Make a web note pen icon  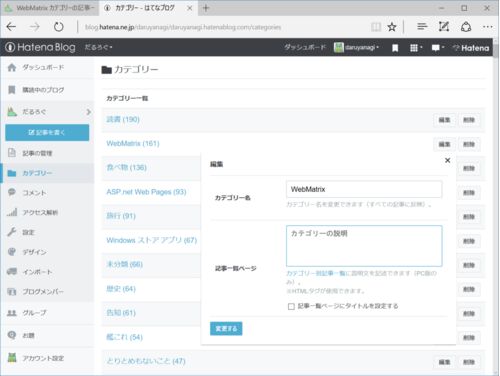[x=444, y=27]
